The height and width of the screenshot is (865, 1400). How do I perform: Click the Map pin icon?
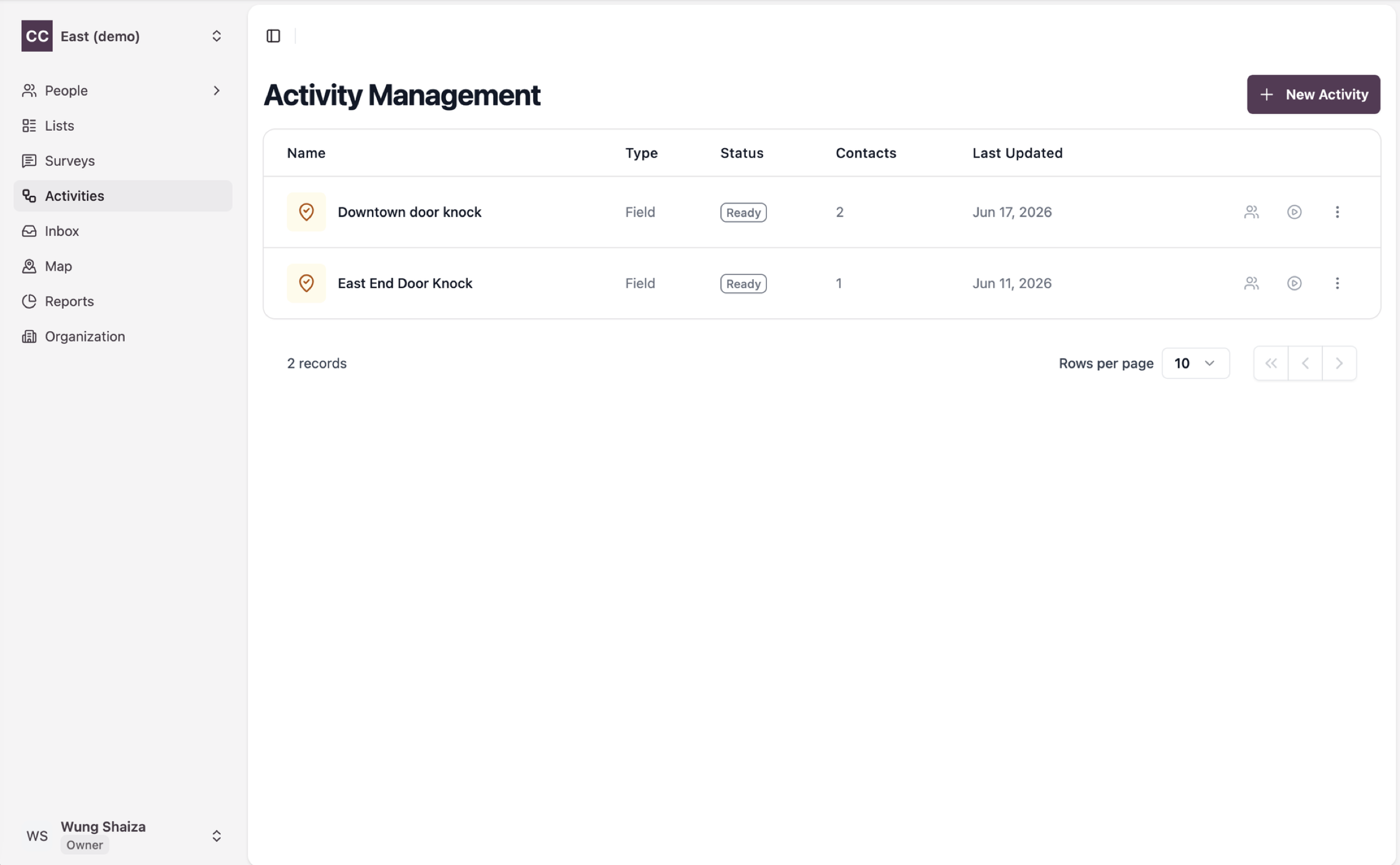click(x=29, y=266)
